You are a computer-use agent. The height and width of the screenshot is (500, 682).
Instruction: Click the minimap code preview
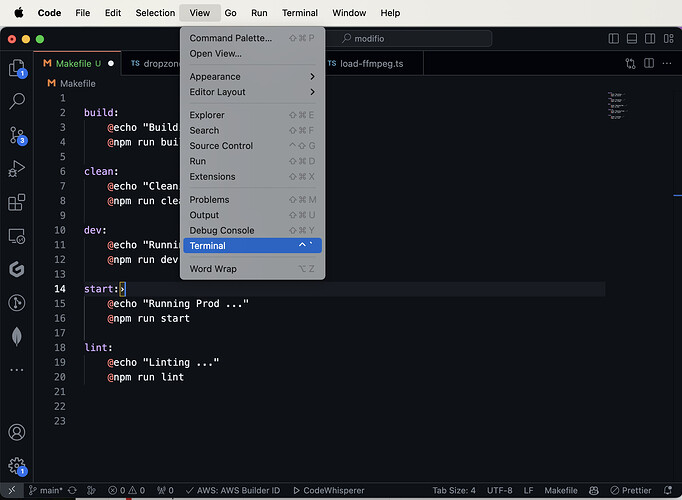pyautogui.click(x=617, y=106)
